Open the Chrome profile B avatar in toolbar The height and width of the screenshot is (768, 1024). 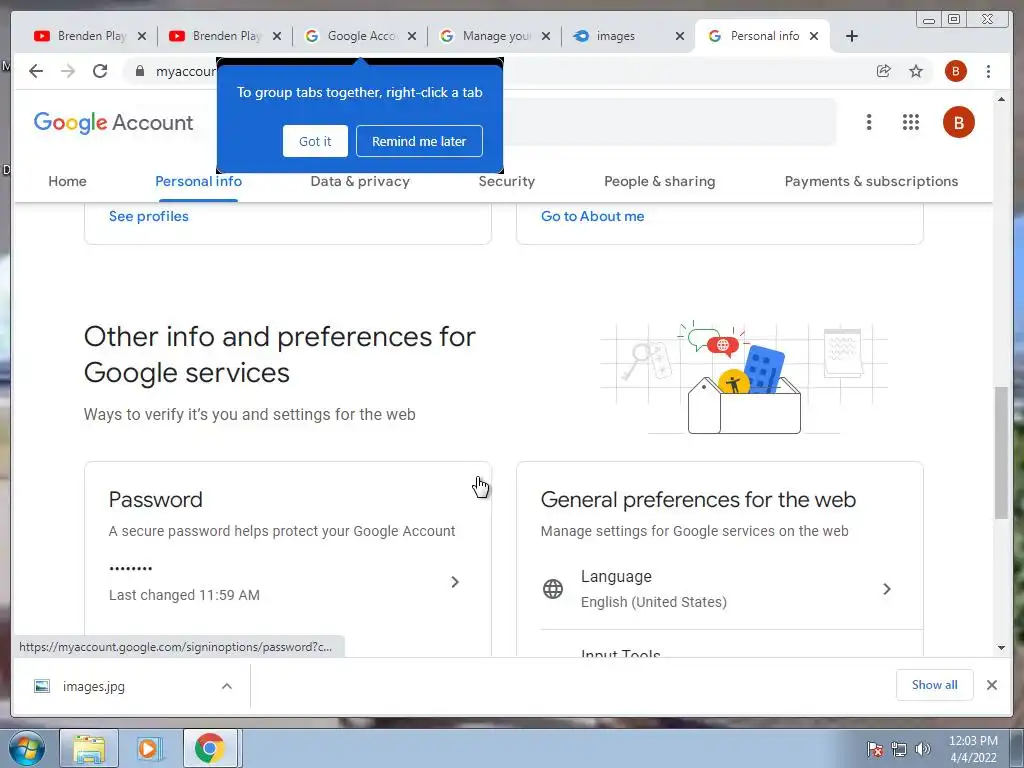point(955,71)
